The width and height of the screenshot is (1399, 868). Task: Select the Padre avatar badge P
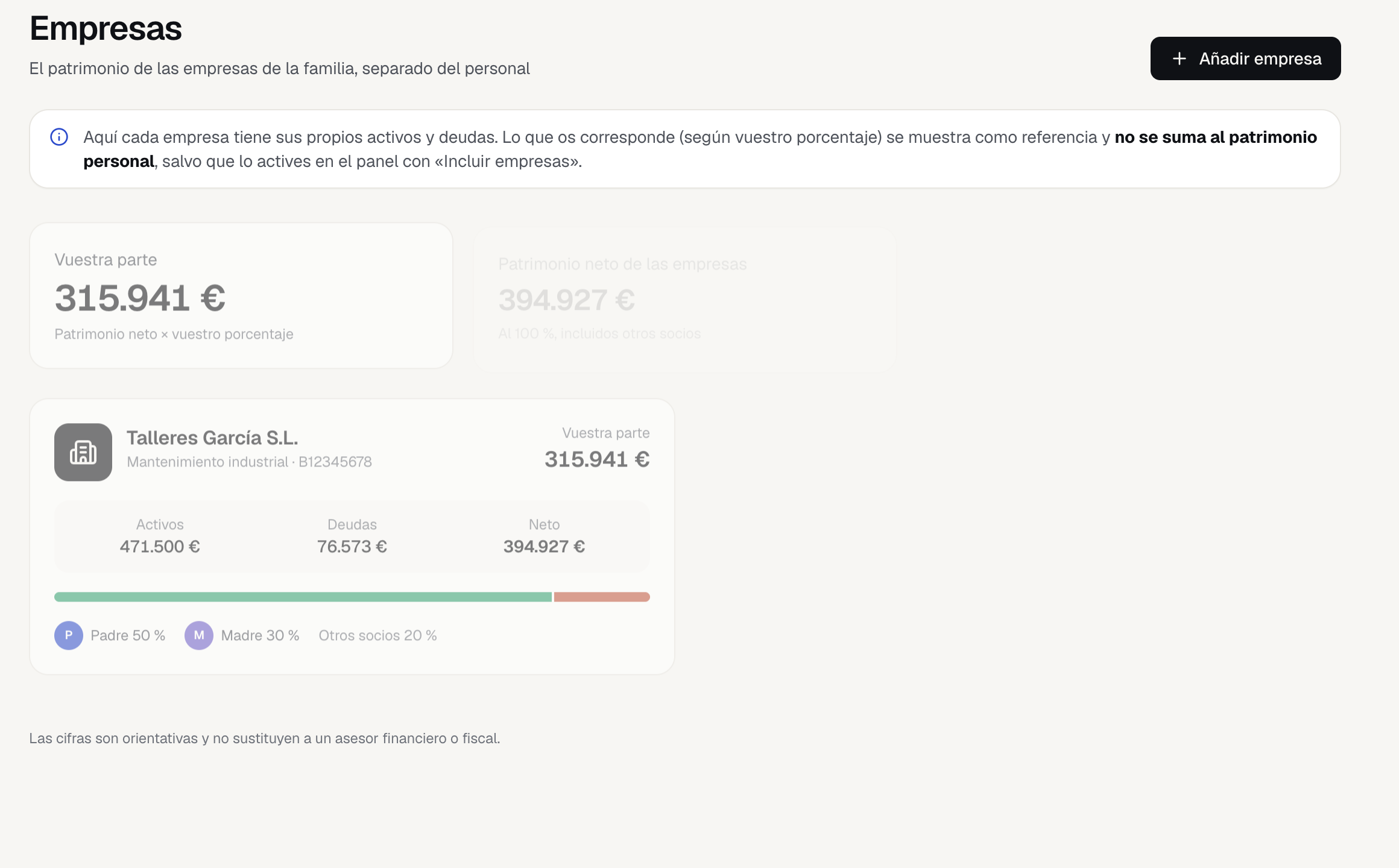pyautogui.click(x=69, y=635)
